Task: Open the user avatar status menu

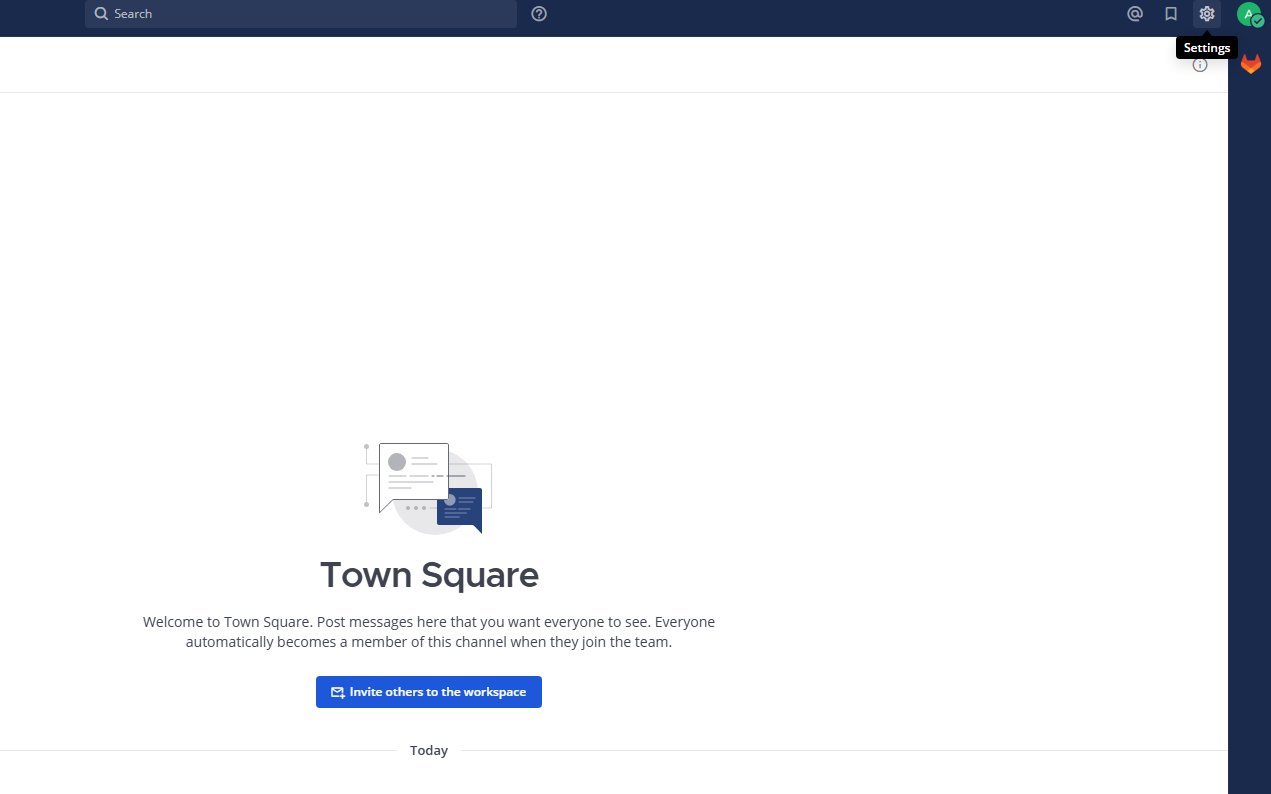Action: tap(1249, 14)
